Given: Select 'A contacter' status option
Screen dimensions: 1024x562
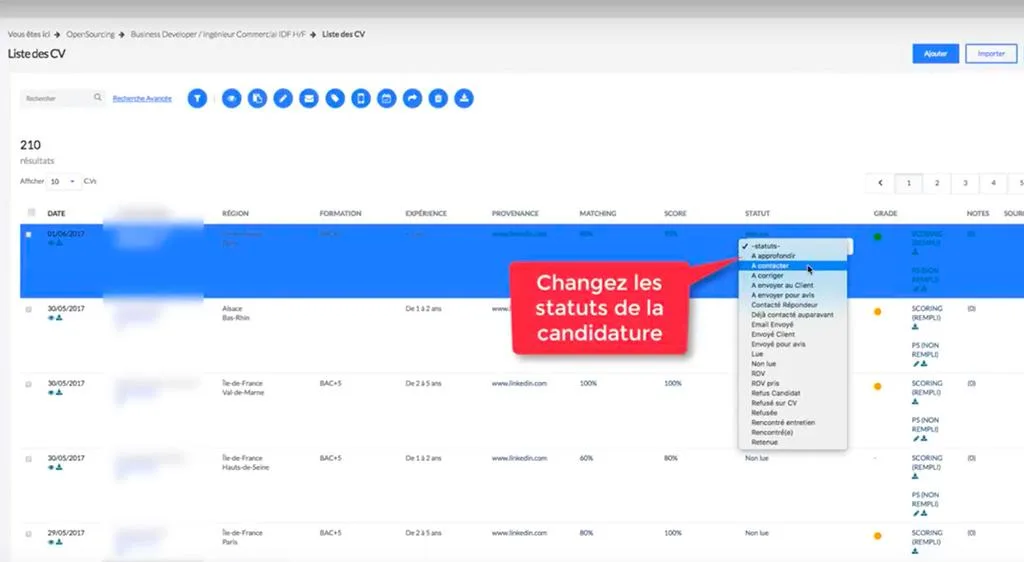Looking at the screenshot, I should coord(793,266).
